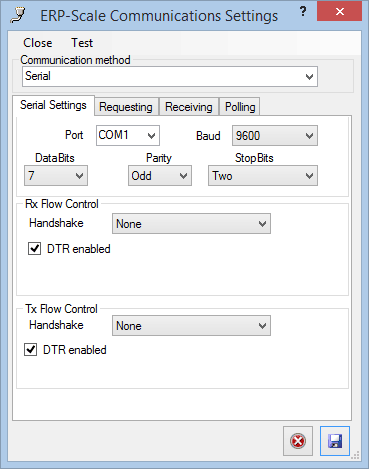Expand the Tx Flow Control Handshake dropdown
Screen dimensions: 369x469
(191, 326)
